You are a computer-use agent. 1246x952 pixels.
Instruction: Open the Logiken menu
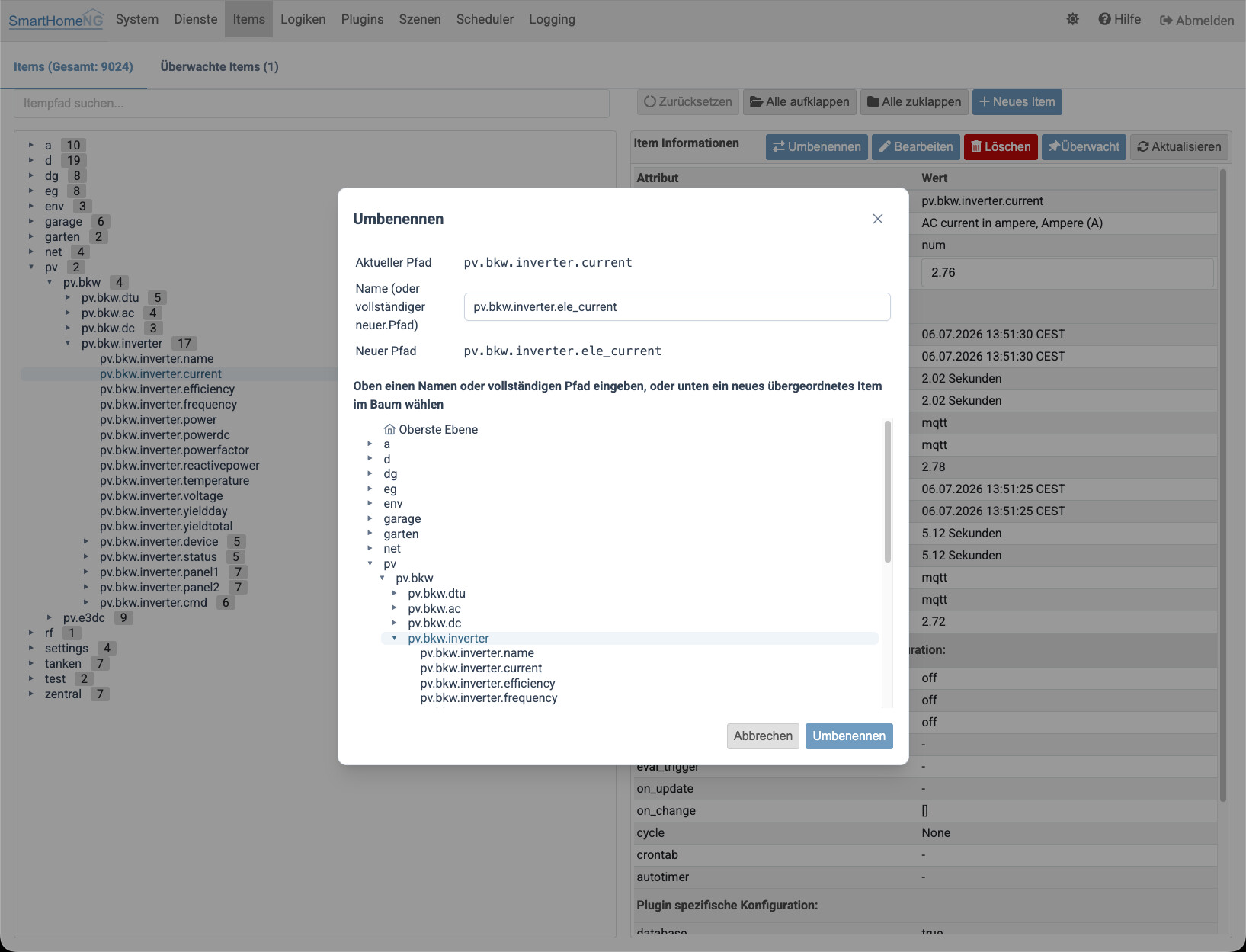(x=303, y=19)
